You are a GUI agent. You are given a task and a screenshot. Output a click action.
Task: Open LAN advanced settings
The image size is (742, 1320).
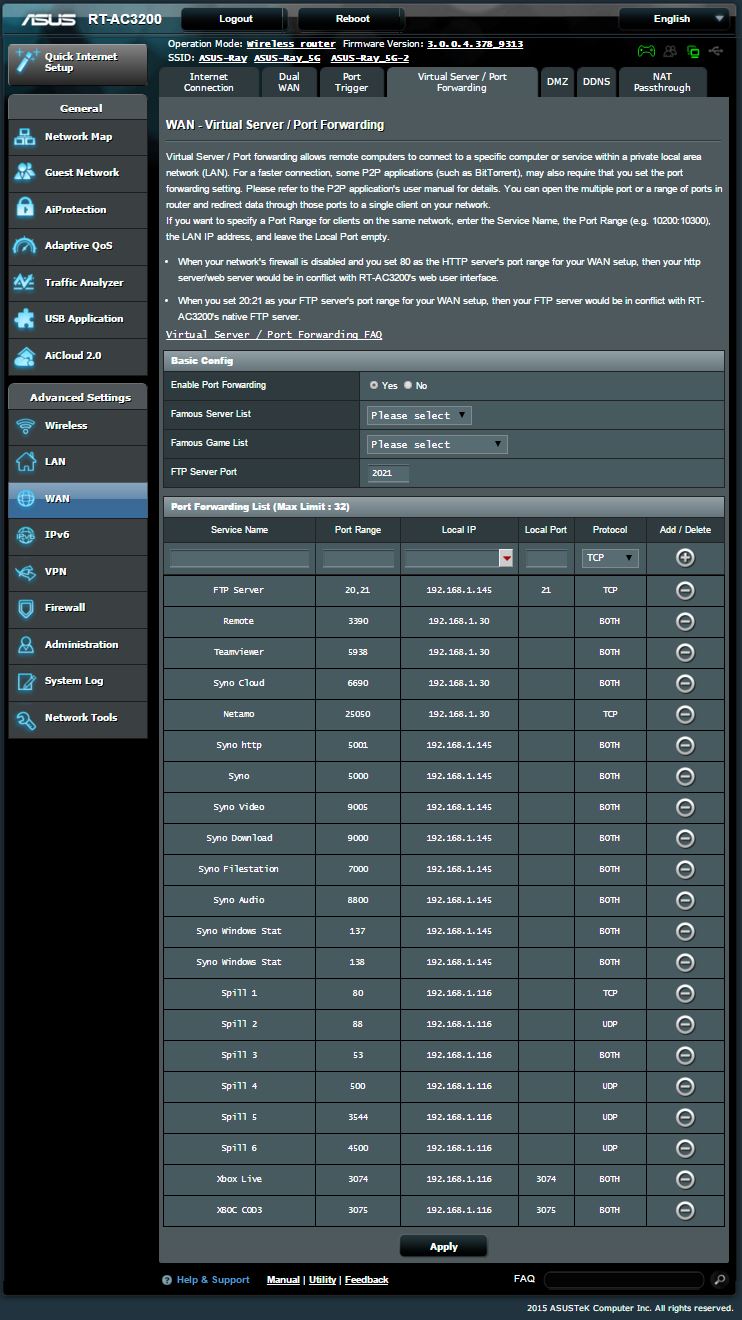pos(78,462)
